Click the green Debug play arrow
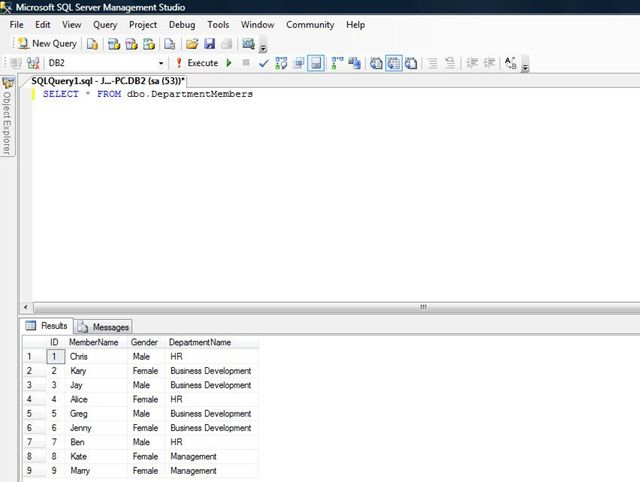 pos(229,63)
